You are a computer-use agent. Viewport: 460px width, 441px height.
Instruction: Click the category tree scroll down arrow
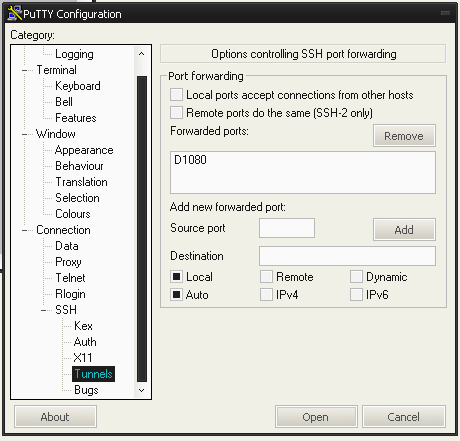[x=141, y=390]
